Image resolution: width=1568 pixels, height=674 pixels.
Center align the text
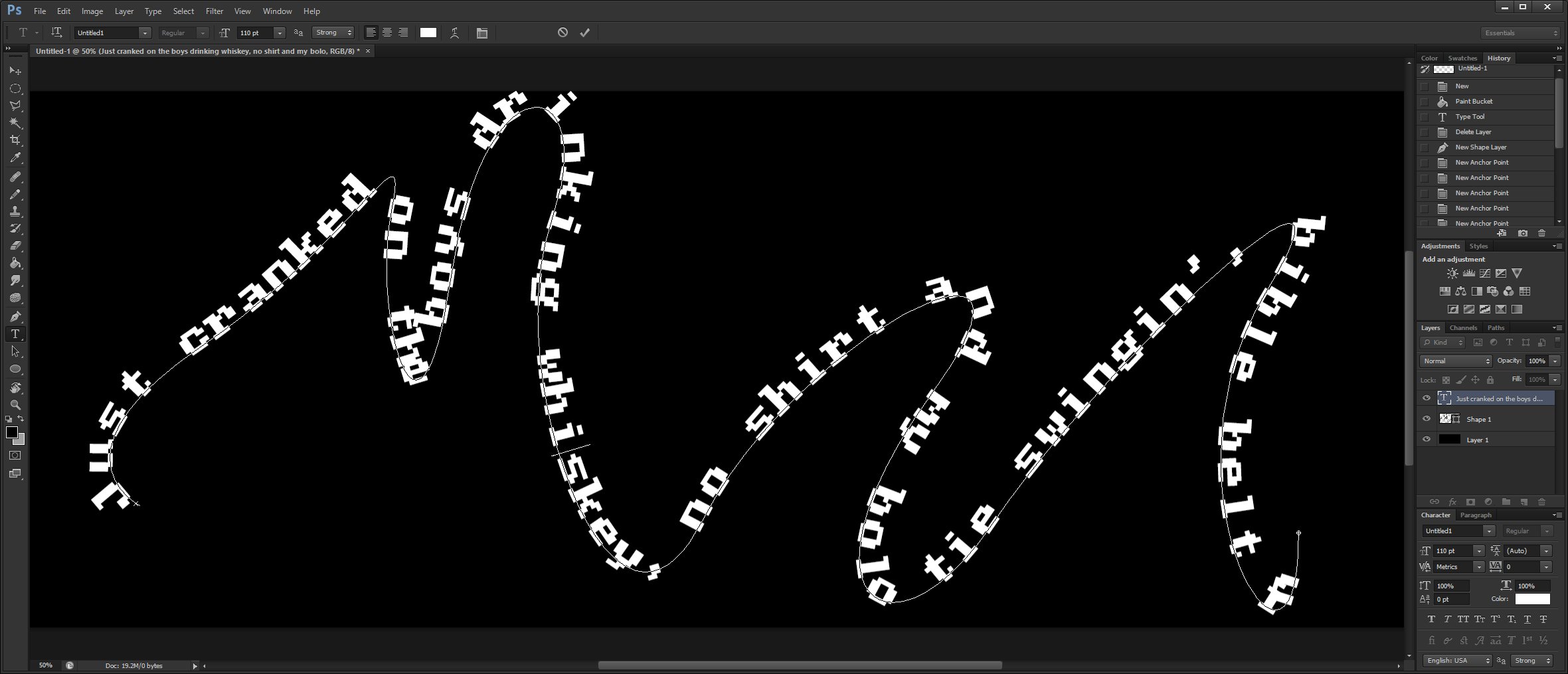[x=387, y=33]
